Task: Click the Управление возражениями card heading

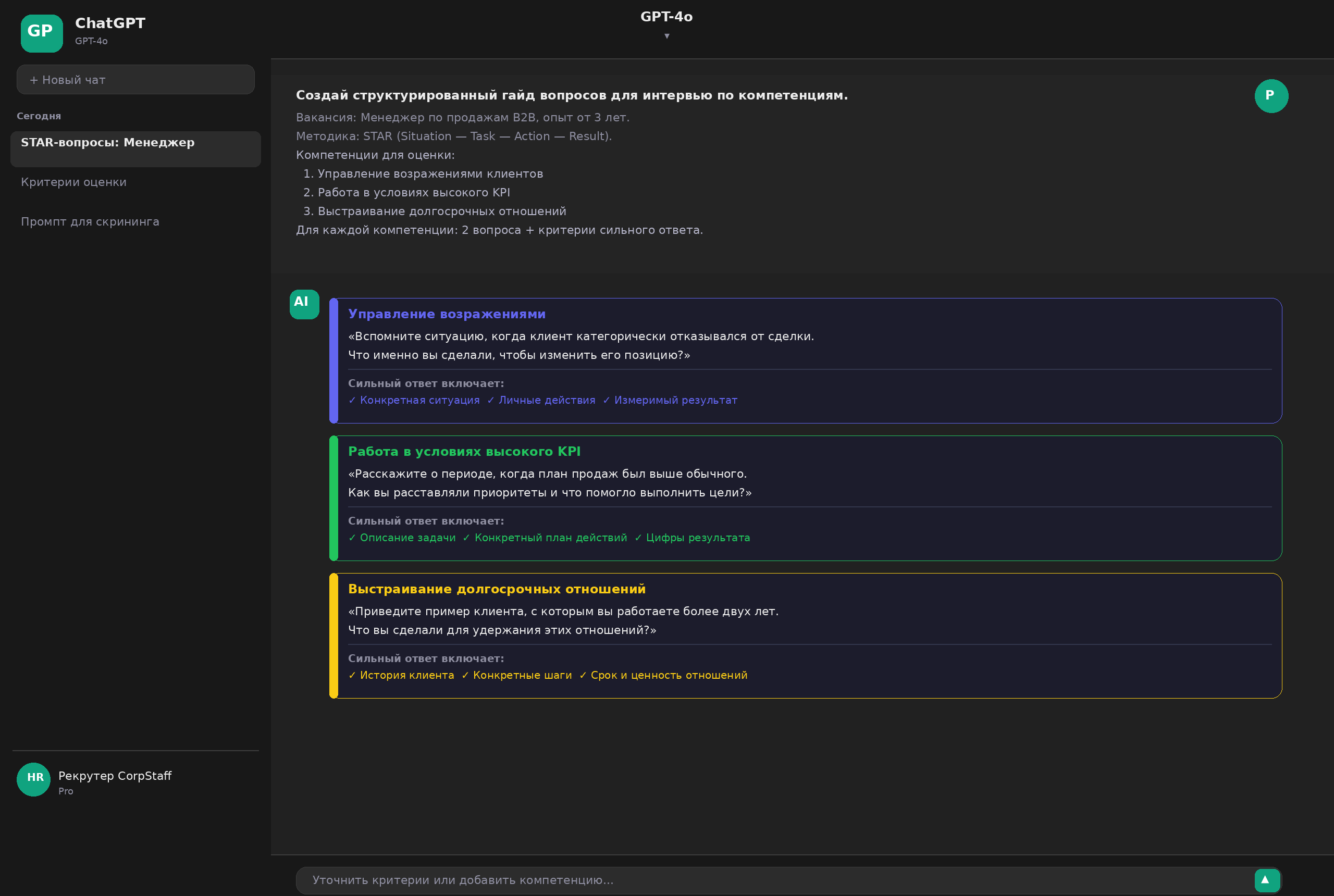Action: (447, 314)
